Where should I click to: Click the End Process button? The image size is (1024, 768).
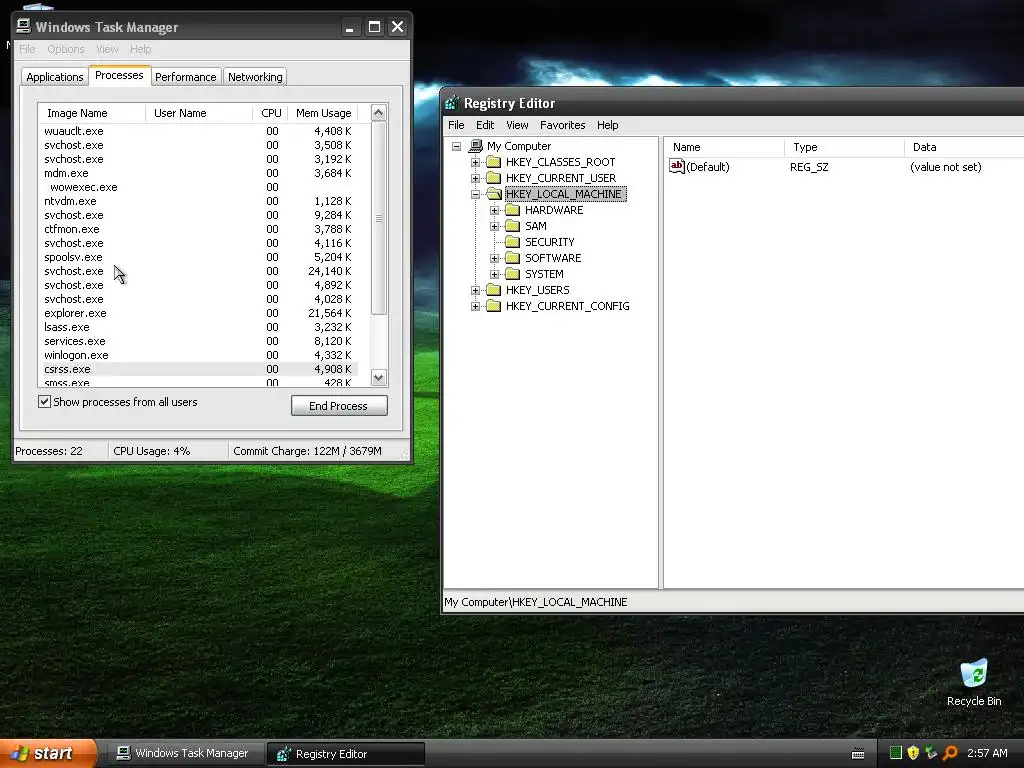[339, 406]
